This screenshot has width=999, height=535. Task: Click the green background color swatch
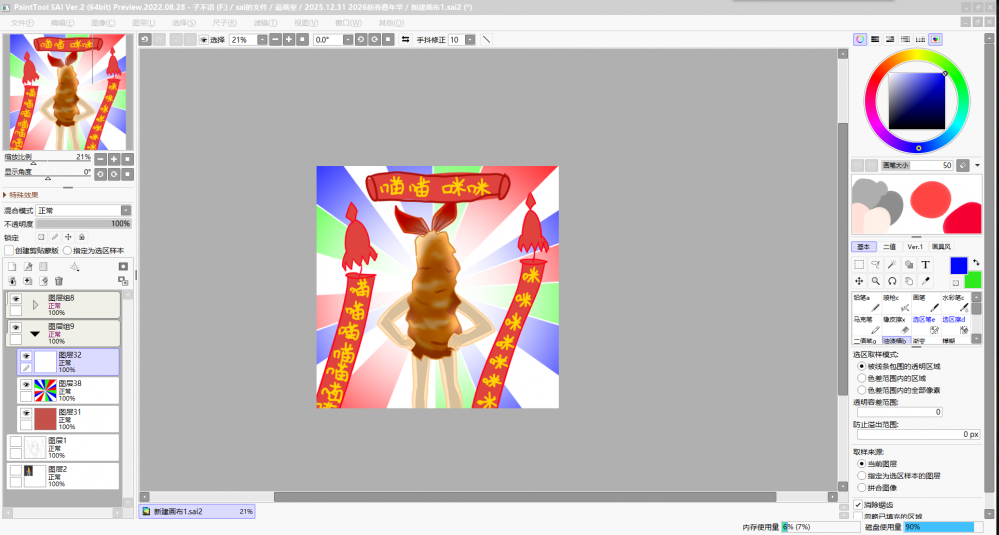[x=973, y=280]
